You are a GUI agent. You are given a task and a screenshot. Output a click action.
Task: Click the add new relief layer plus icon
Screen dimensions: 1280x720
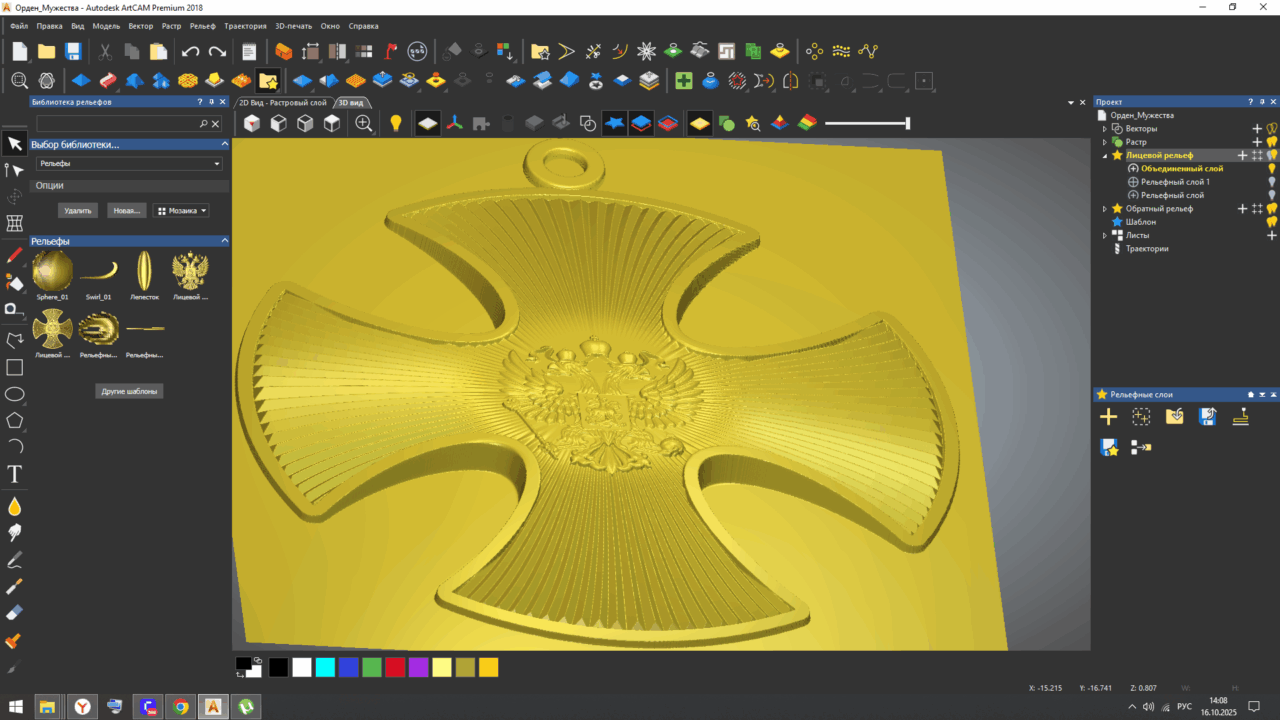[1108, 417]
